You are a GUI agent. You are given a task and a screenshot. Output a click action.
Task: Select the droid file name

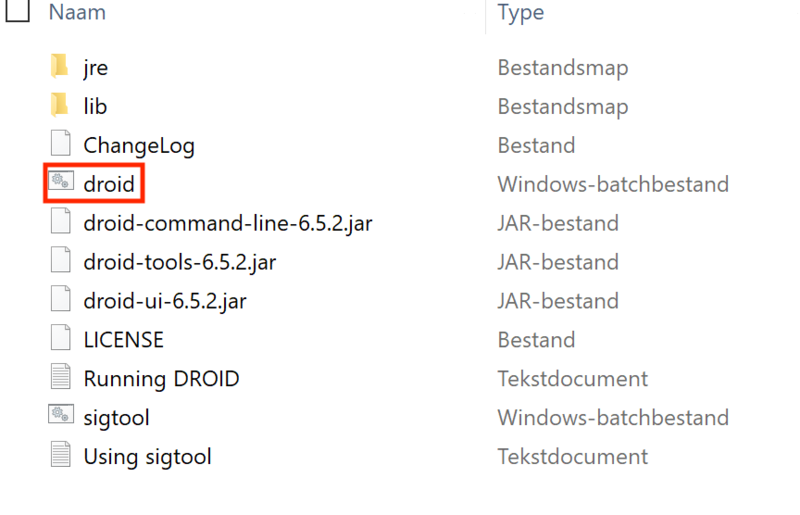[x=109, y=184]
